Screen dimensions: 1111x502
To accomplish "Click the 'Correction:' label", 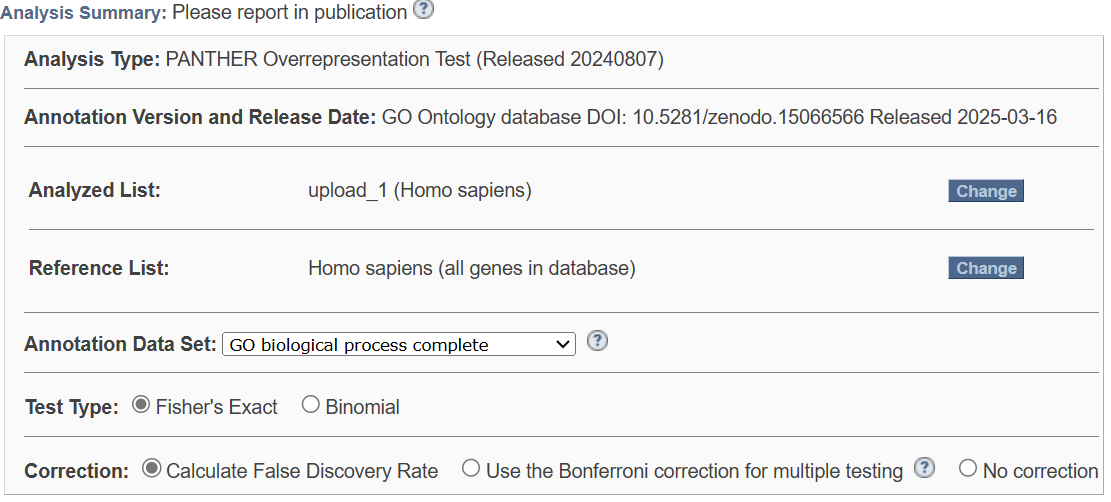I will pyautogui.click(x=77, y=472).
